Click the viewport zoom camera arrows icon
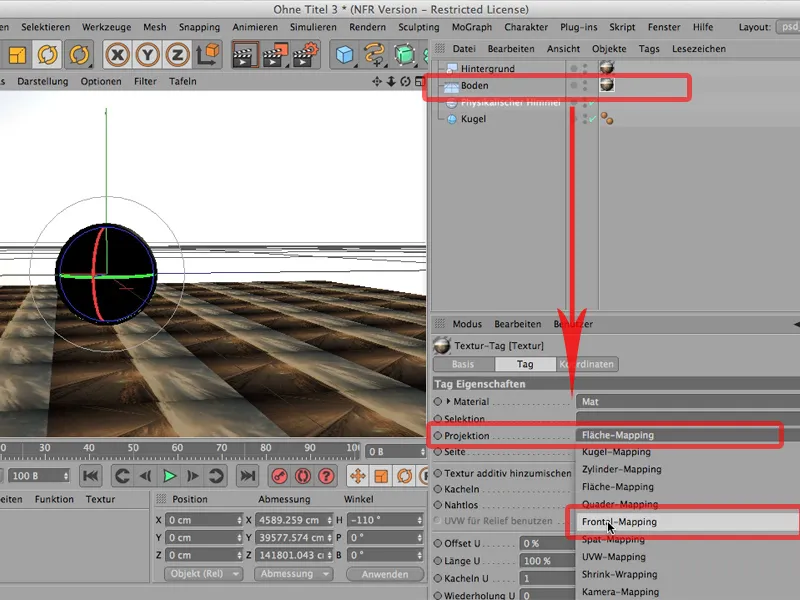This screenshot has width=800, height=600. click(391, 82)
